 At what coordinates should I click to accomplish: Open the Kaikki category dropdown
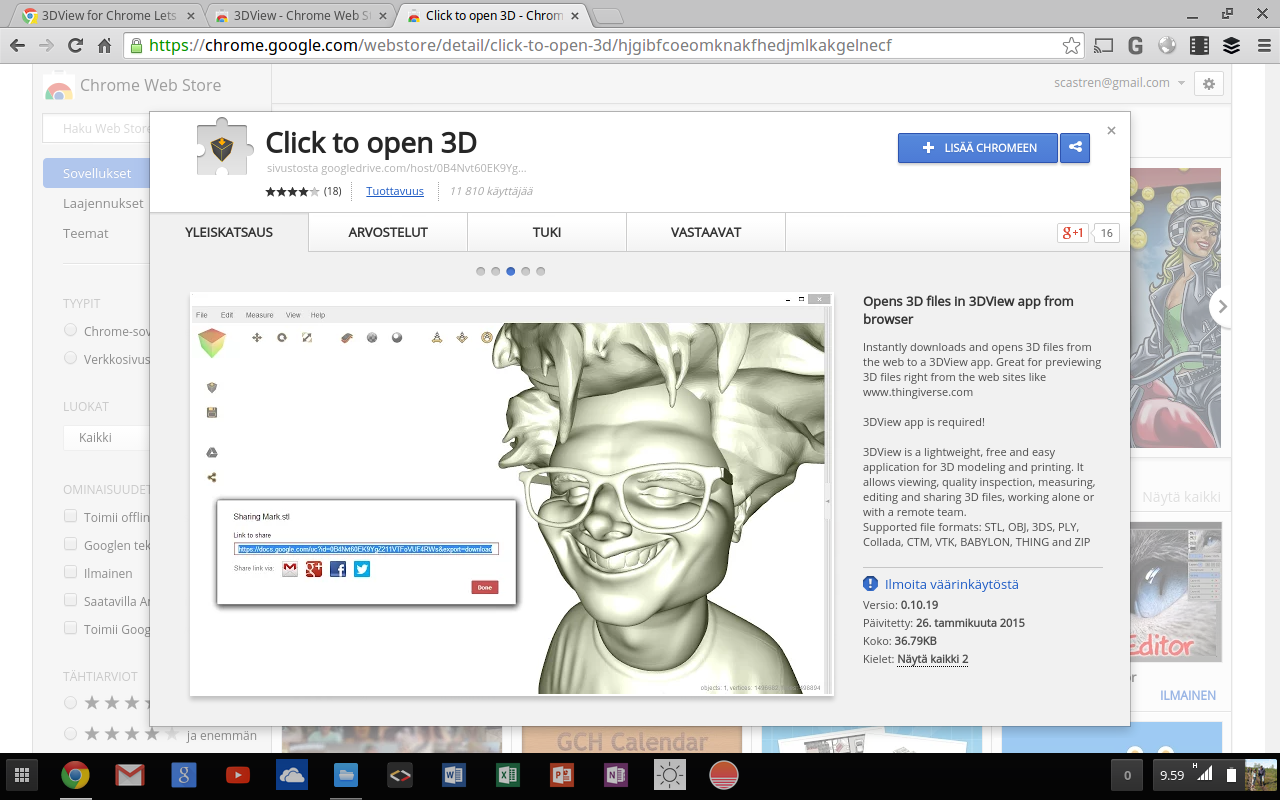click(107, 438)
